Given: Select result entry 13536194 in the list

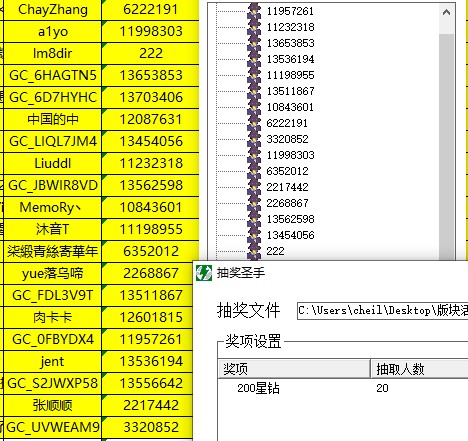Looking at the screenshot, I should tap(290, 59).
